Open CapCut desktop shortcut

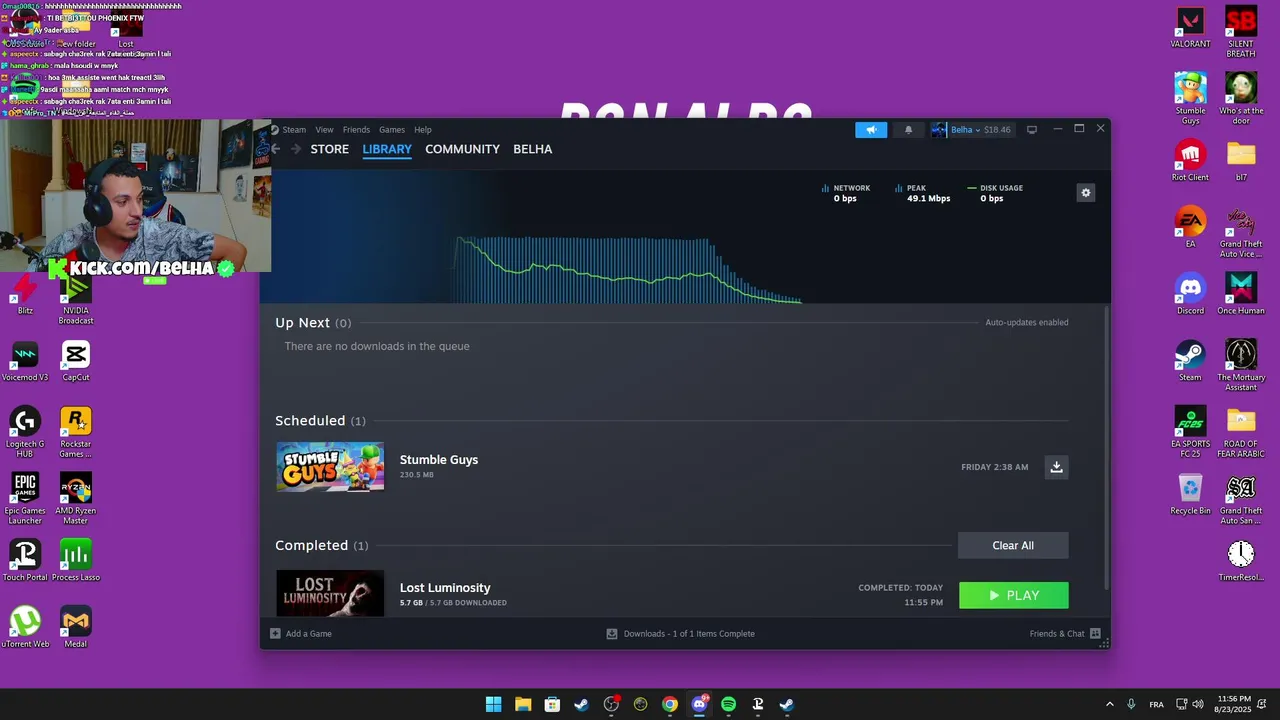76,361
